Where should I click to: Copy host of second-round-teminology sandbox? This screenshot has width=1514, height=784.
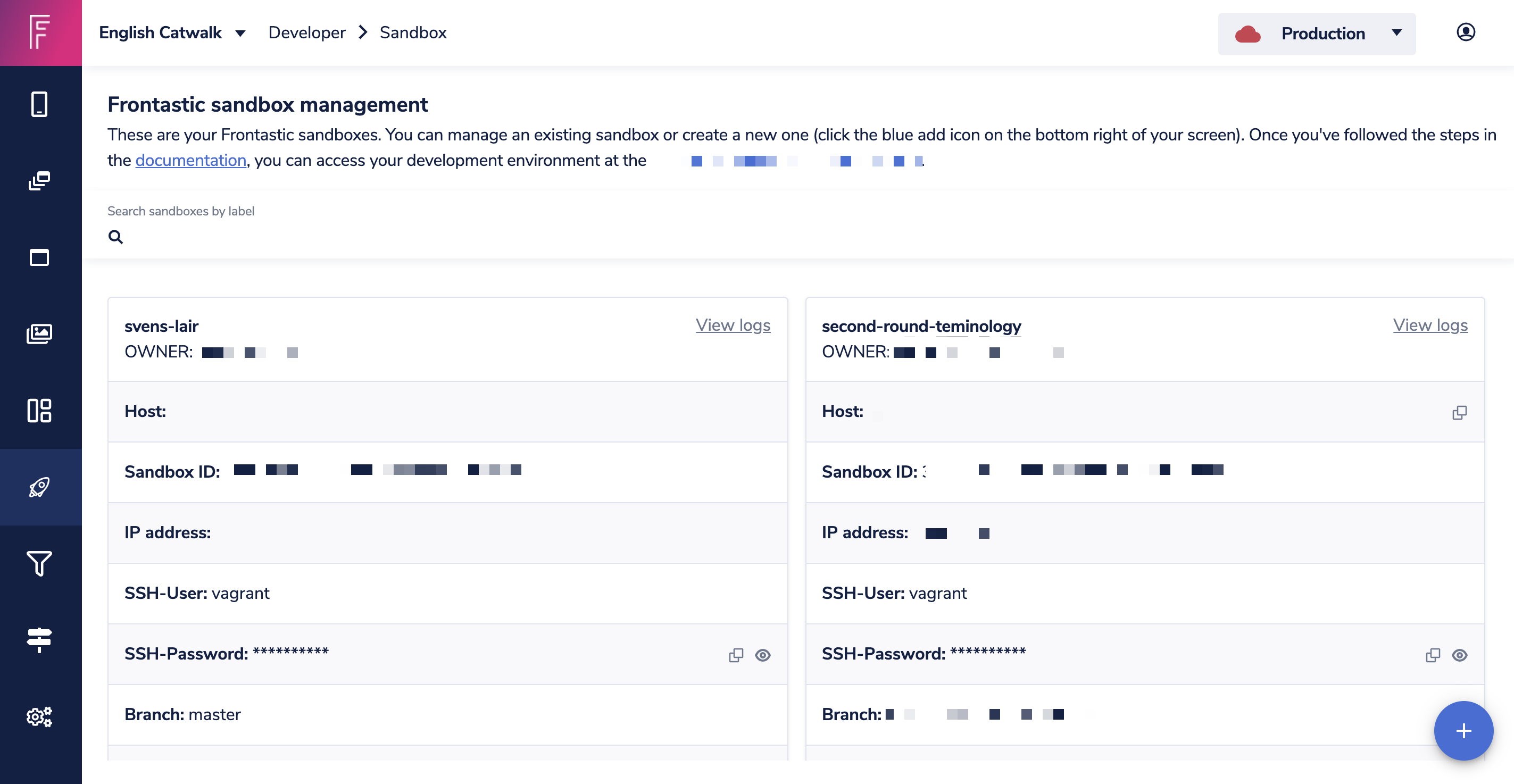click(1459, 413)
